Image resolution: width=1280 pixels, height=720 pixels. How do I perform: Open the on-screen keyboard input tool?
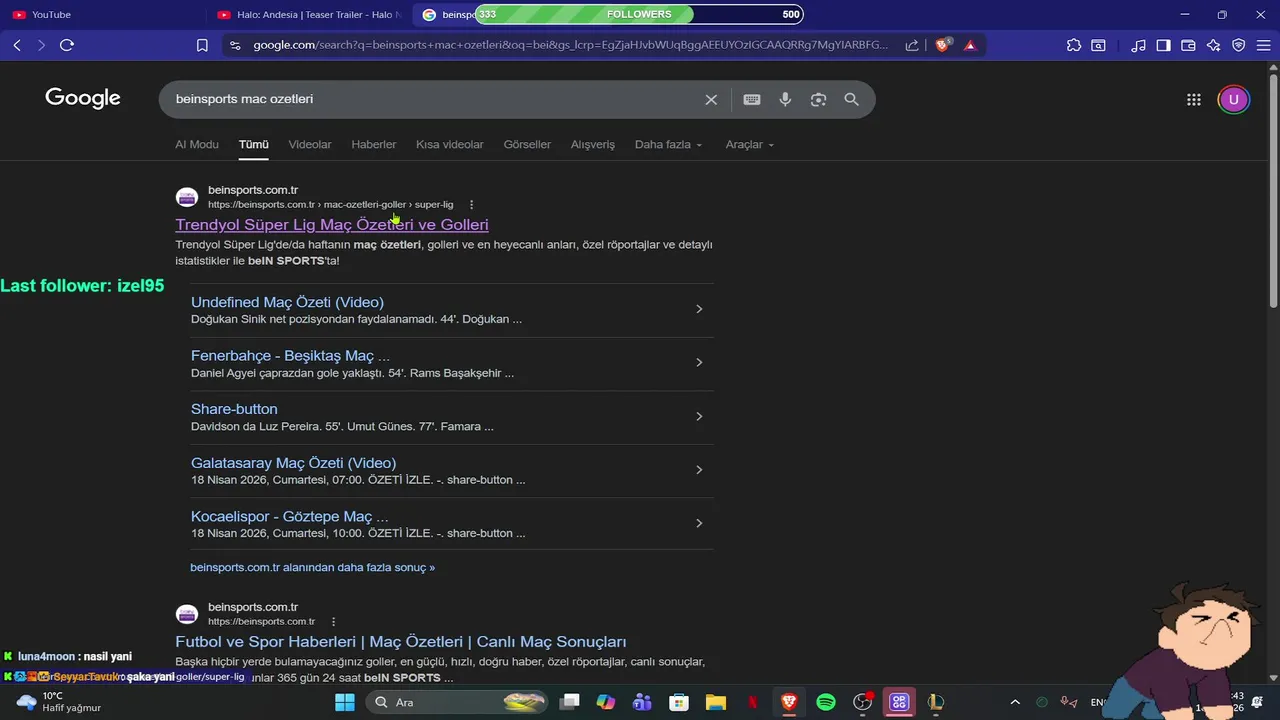coord(752,99)
